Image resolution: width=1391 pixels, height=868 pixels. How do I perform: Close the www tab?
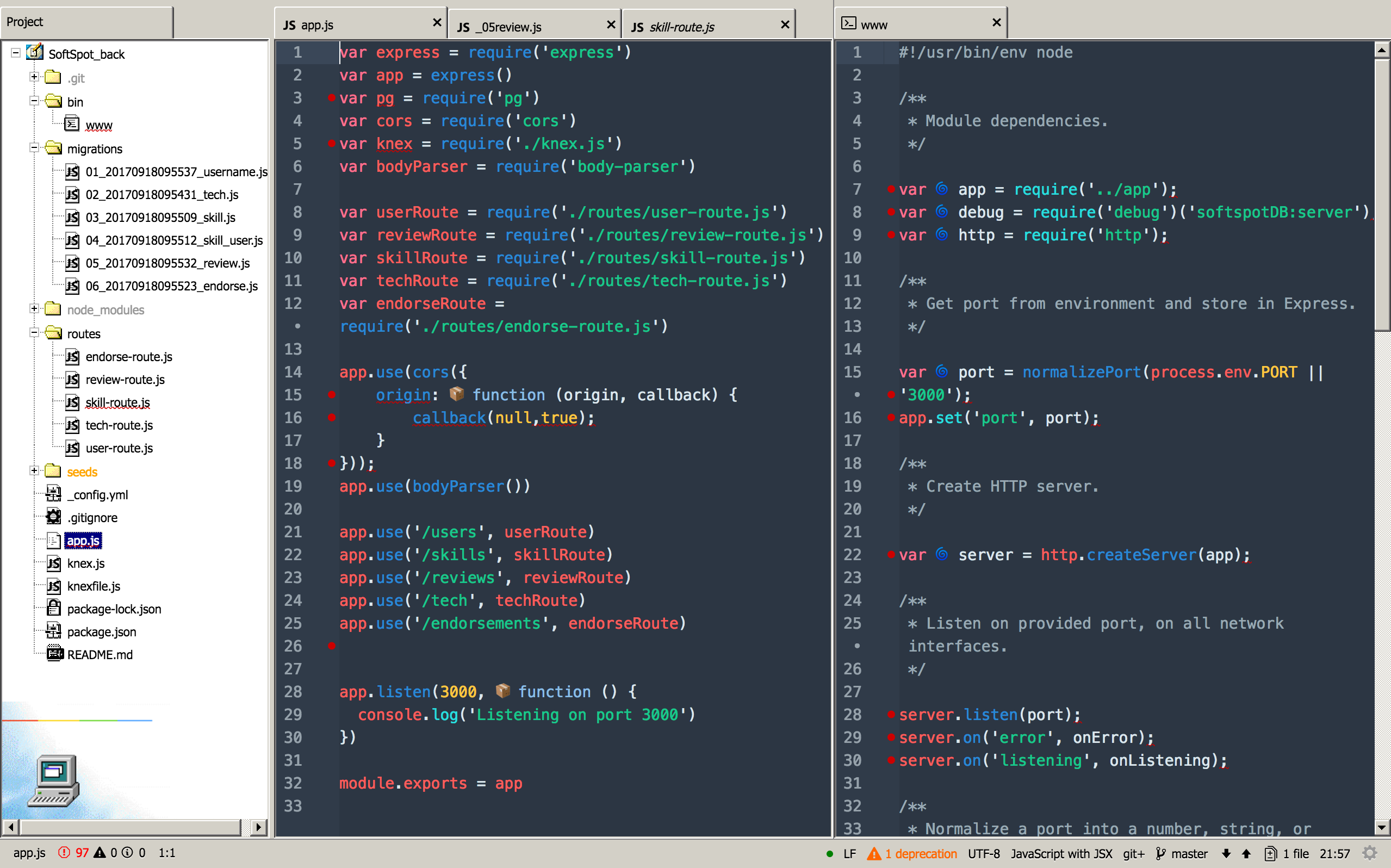(996, 22)
